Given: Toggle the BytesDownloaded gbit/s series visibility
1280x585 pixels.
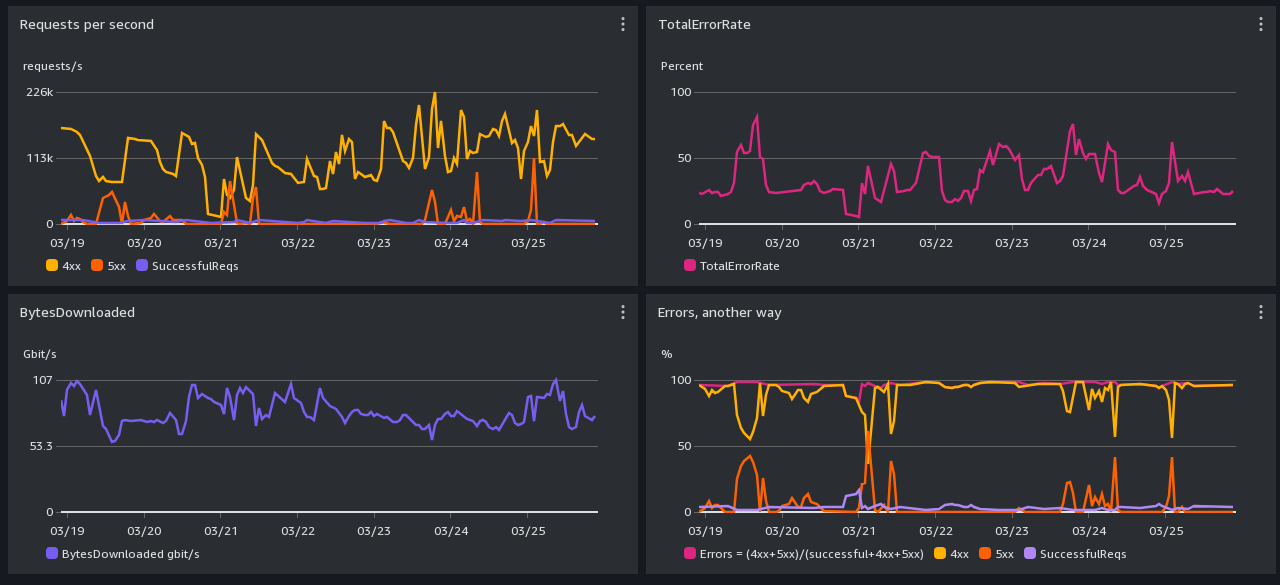Looking at the screenshot, I should (x=53, y=553).
